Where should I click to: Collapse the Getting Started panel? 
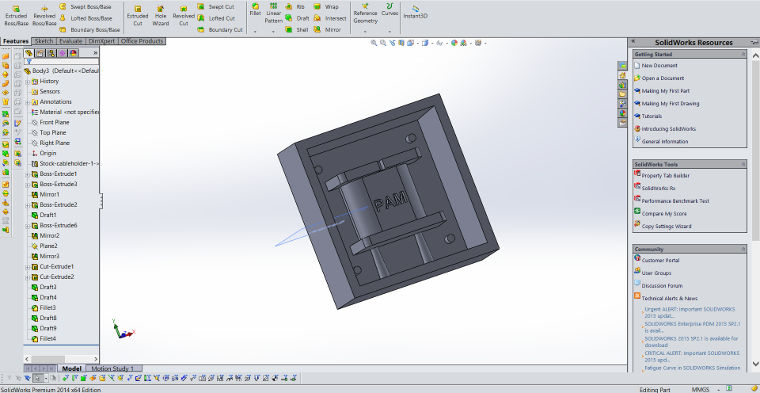click(743, 54)
